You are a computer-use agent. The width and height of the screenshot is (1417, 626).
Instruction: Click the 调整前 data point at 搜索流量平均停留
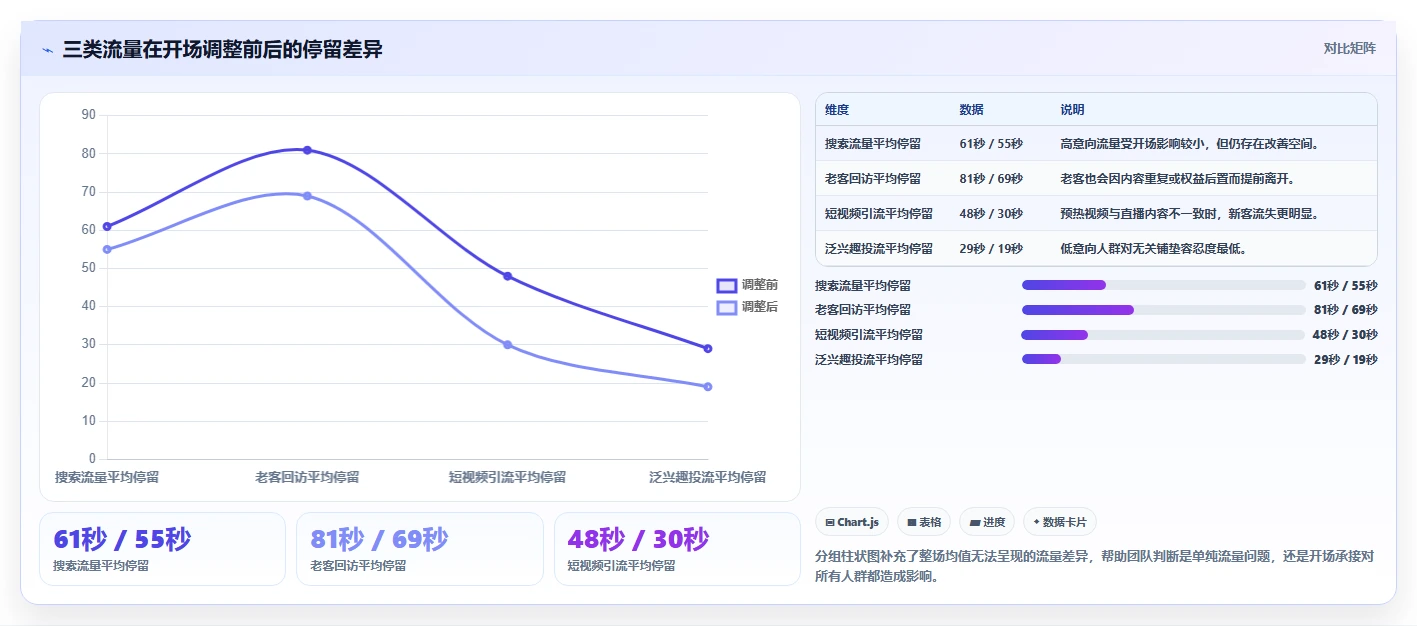pos(107,226)
